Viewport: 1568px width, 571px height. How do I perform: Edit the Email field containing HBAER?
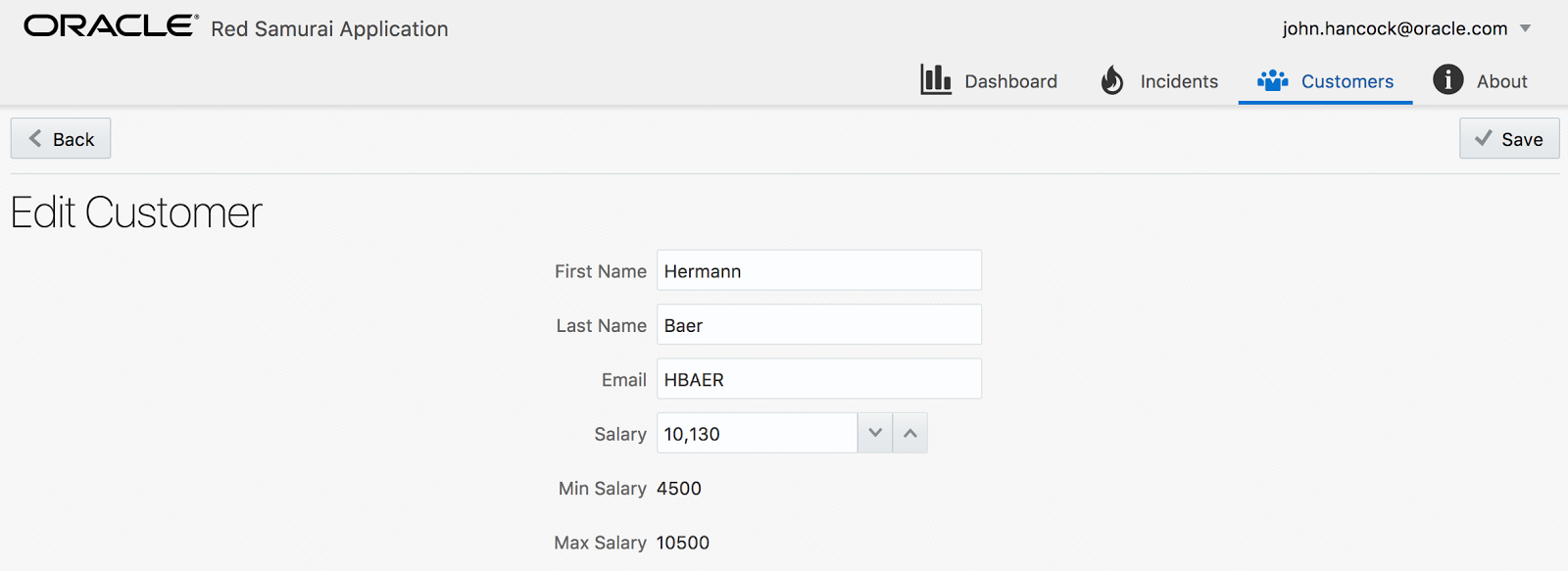coord(818,379)
